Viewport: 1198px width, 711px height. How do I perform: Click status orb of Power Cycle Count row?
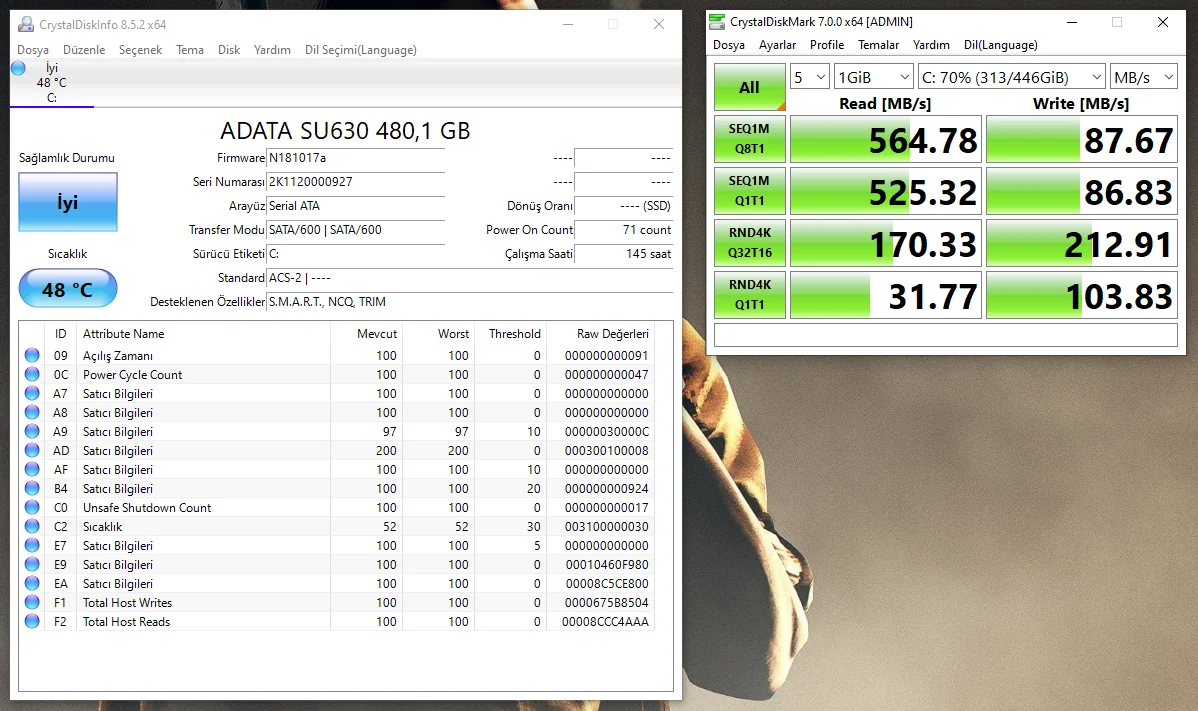point(32,374)
